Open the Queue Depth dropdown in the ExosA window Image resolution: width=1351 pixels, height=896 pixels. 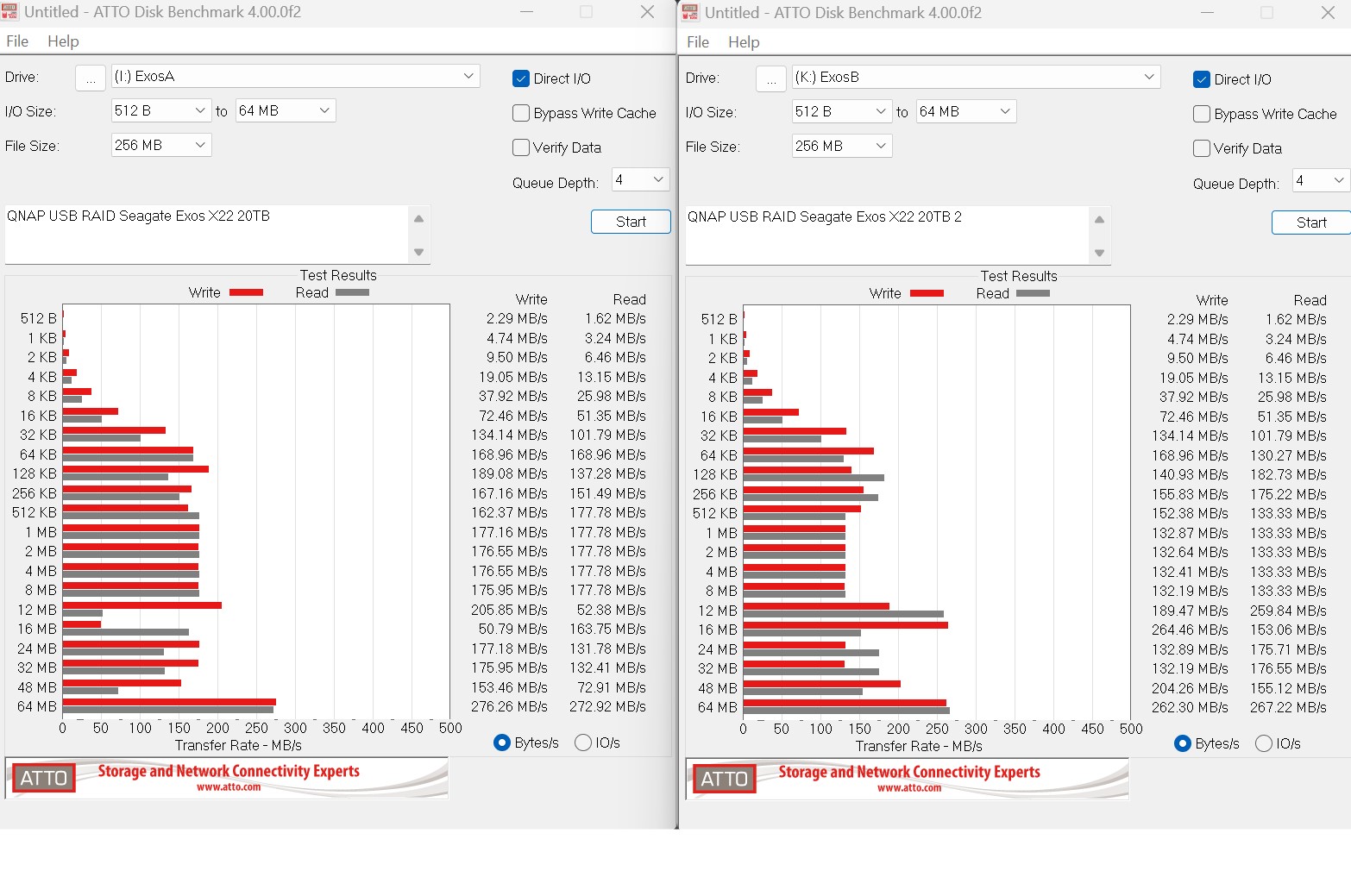pos(640,179)
